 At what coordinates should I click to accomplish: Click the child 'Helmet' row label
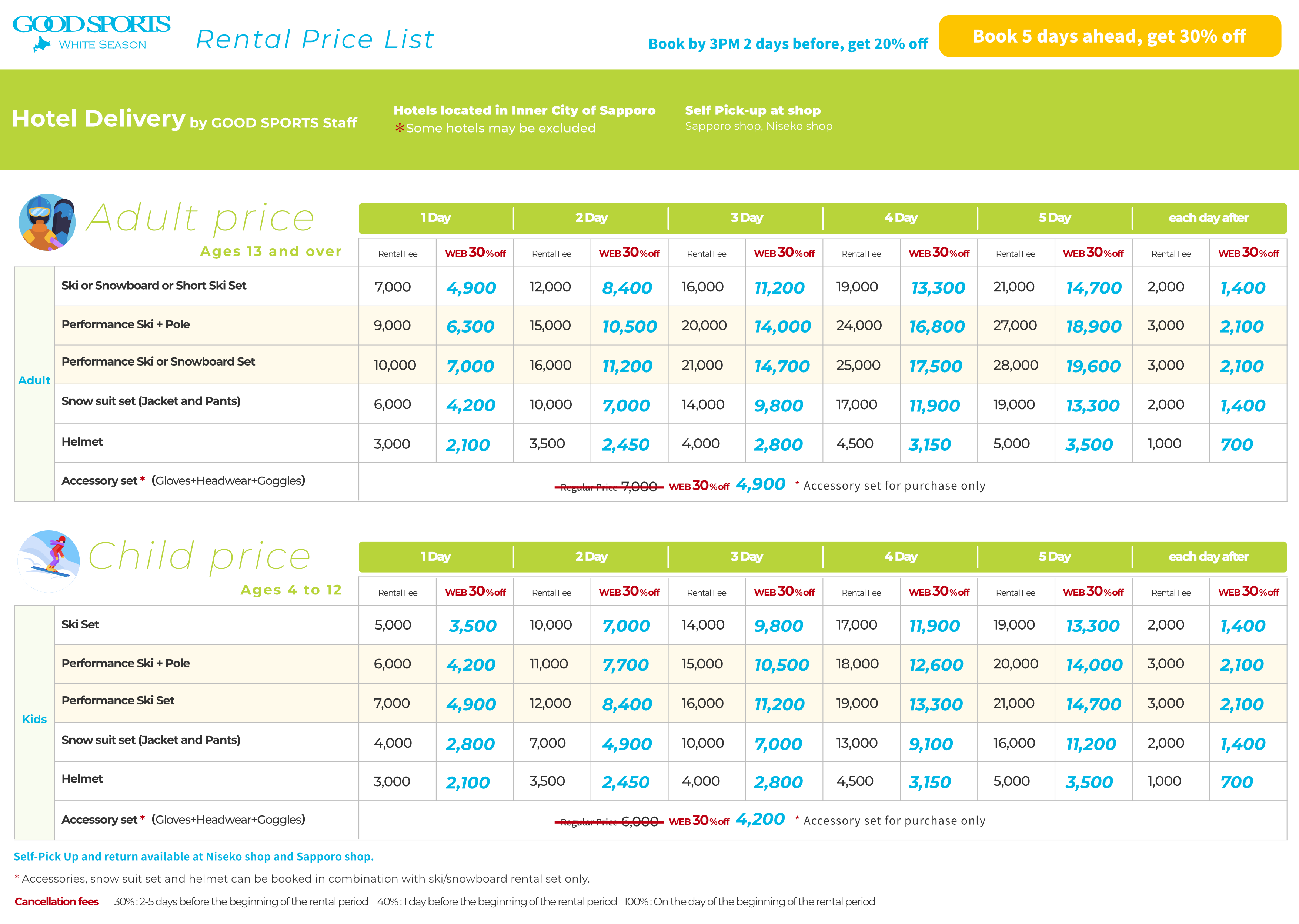pos(82,779)
